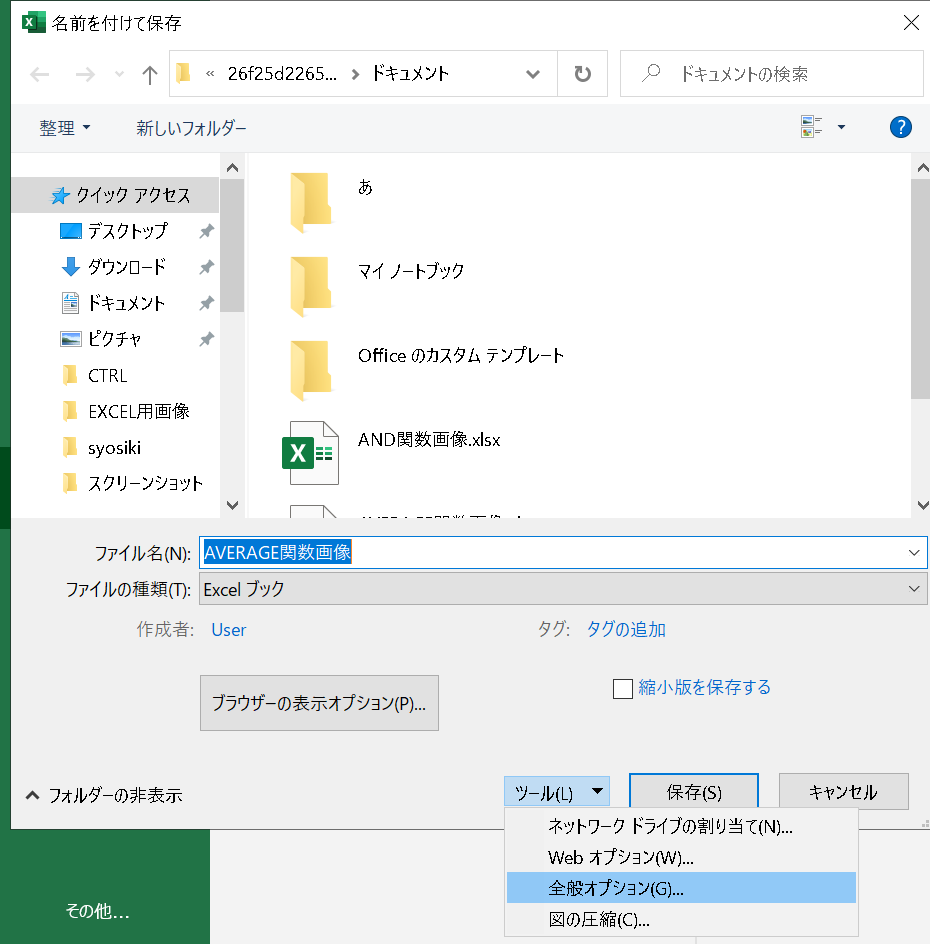
Task: Click file list scroll up arrow
Action: click(x=922, y=168)
